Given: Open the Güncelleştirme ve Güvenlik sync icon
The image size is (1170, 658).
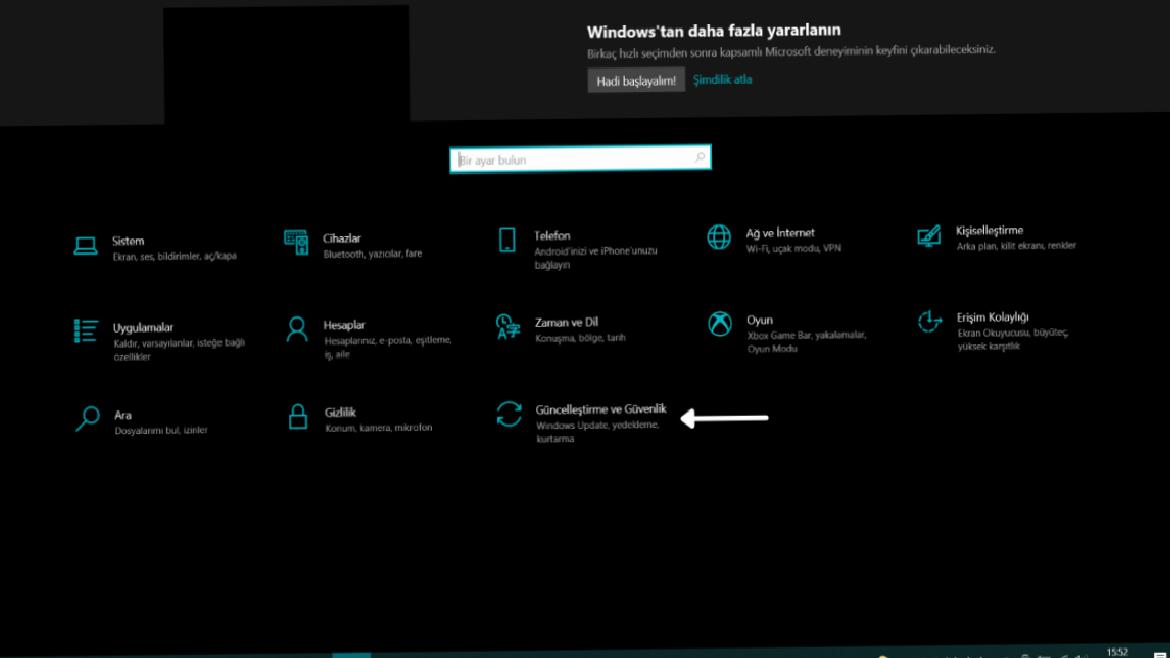Looking at the screenshot, I should [x=509, y=414].
